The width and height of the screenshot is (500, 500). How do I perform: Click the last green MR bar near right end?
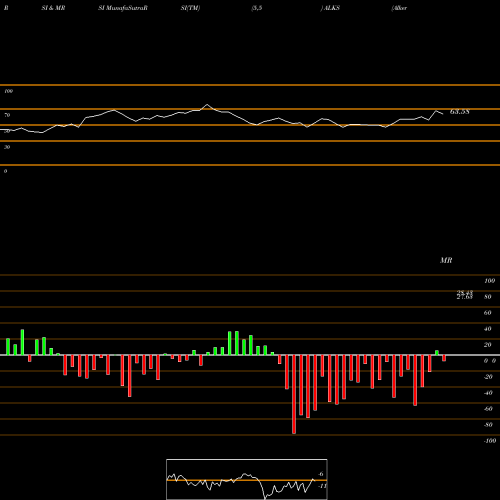coord(437,353)
